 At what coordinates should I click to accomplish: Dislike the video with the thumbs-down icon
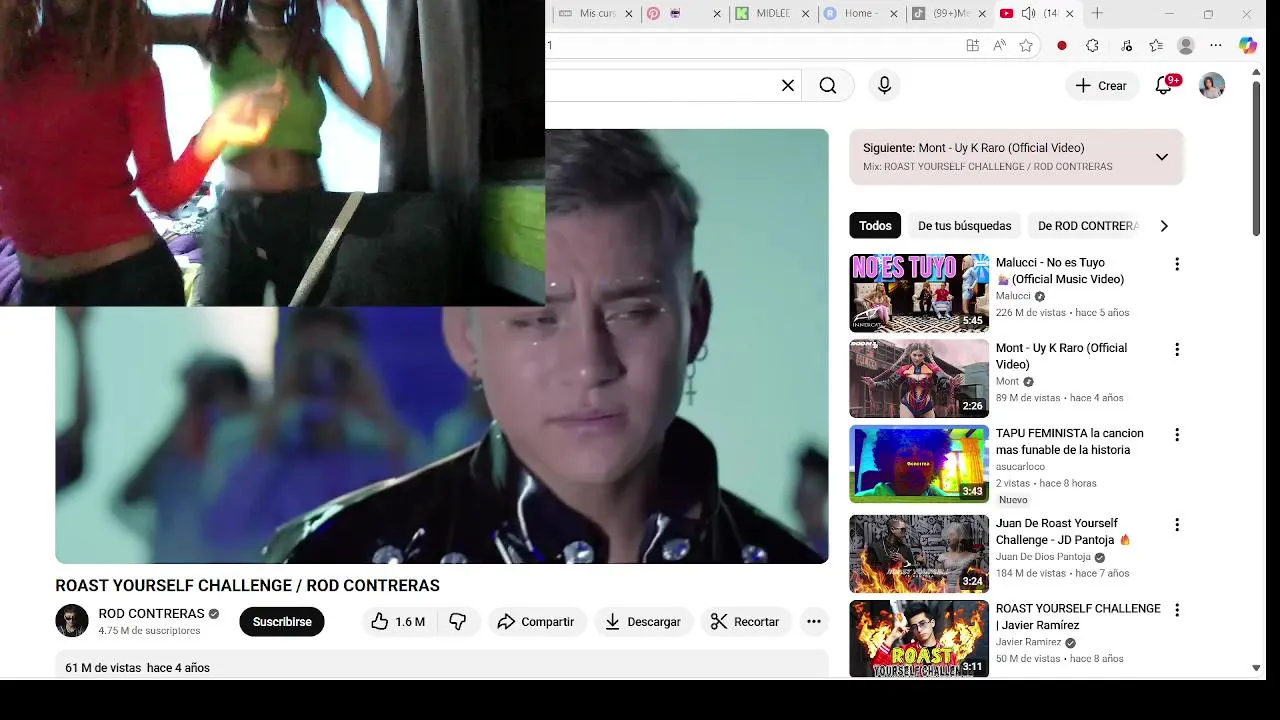tap(458, 622)
